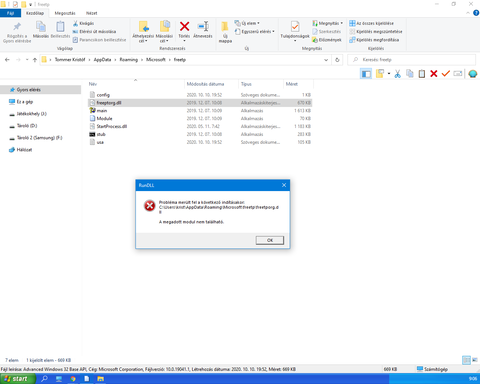This screenshot has width=480, height=384.
Task: Click the Kivágás (Cut) scissors command
Action: click(x=83, y=23)
